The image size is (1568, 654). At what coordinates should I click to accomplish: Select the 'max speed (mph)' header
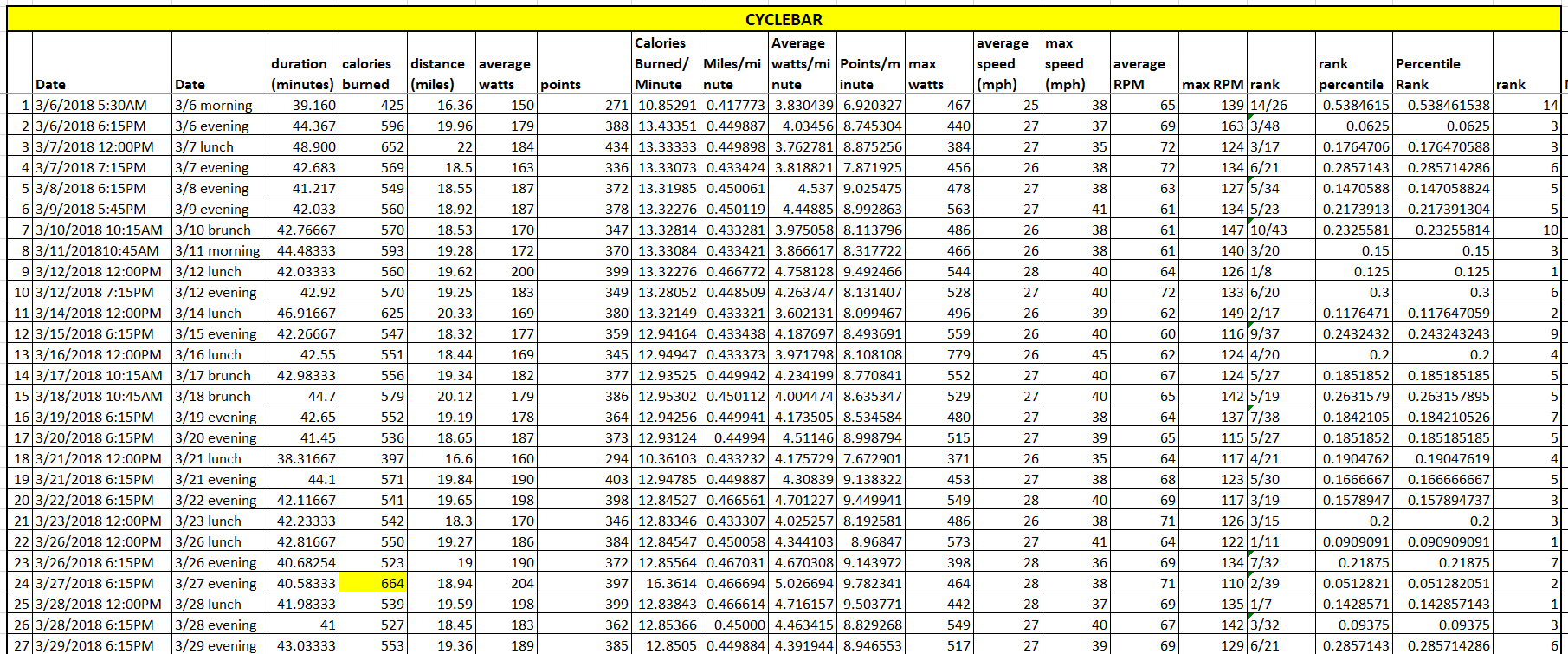click(1075, 62)
